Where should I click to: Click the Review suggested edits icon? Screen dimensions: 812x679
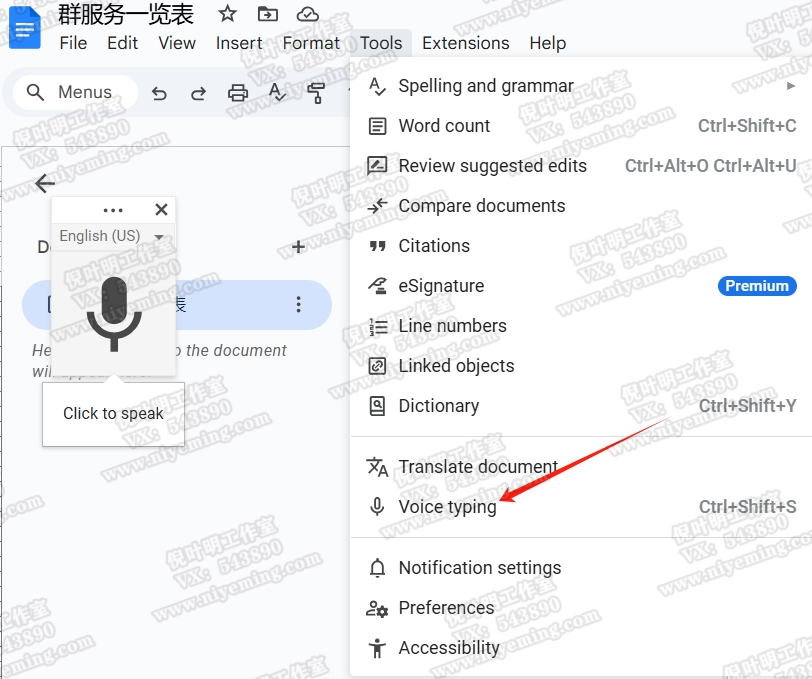[x=377, y=166]
